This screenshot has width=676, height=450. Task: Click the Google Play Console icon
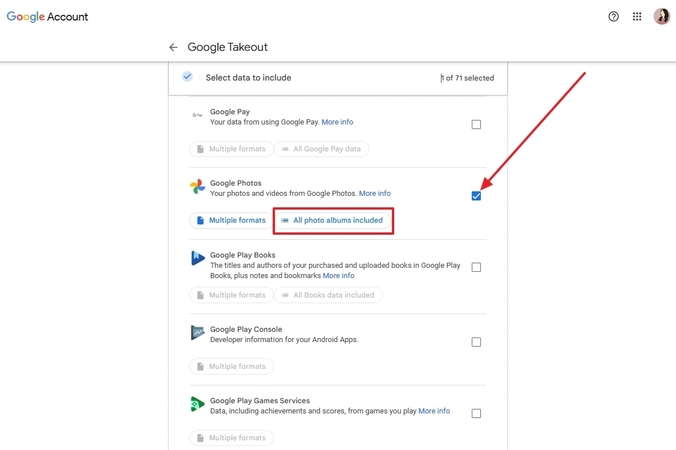(x=197, y=333)
